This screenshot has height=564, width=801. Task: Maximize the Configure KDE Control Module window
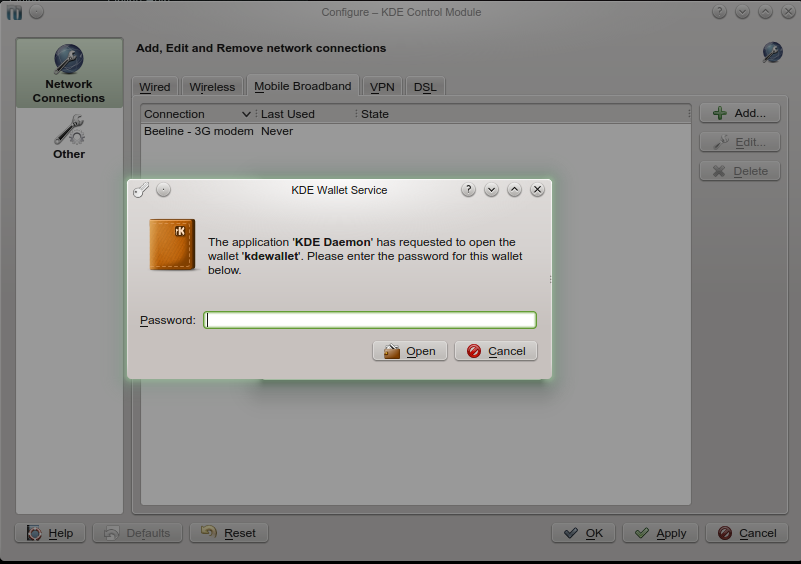tap(765, 12)
